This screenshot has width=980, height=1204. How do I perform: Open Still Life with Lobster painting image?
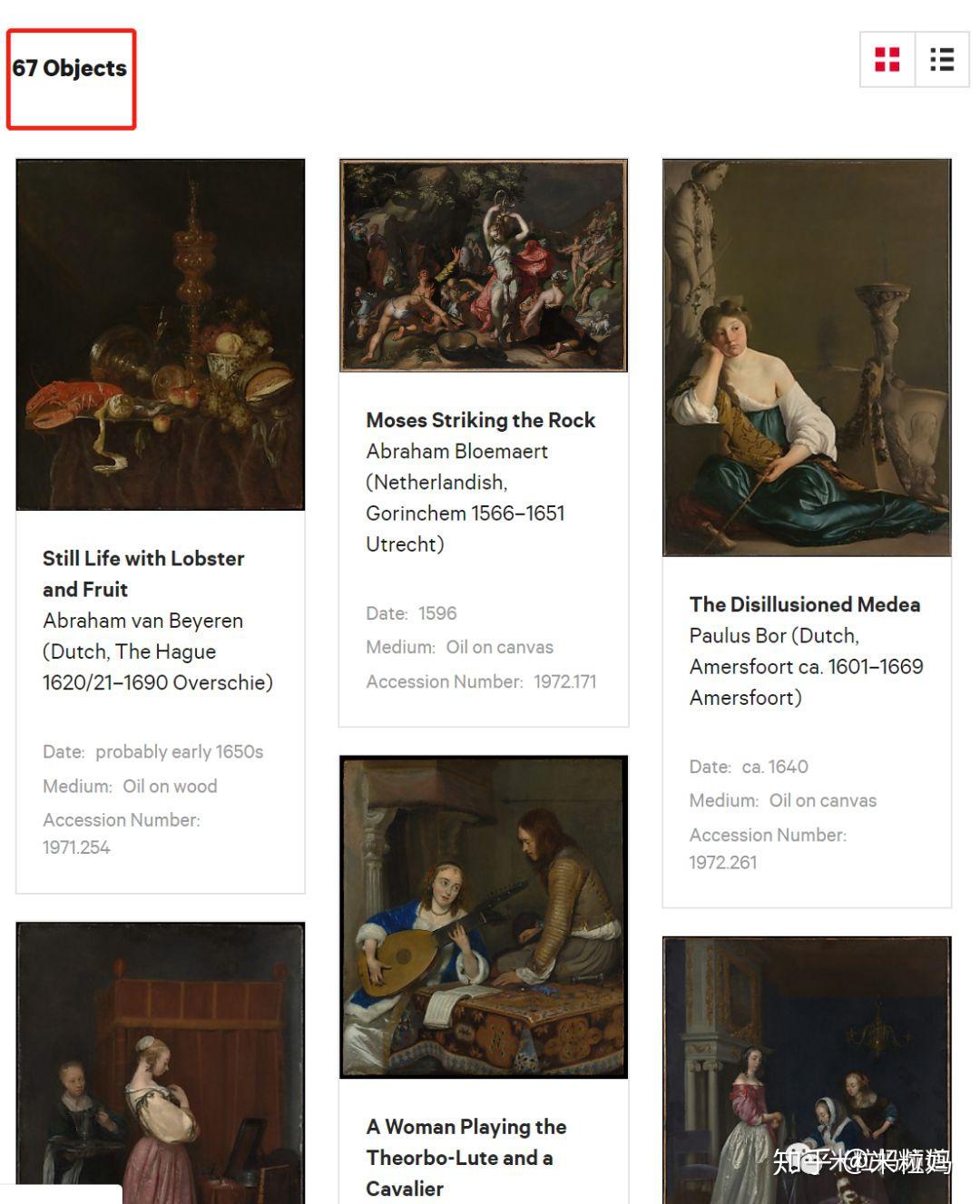161,335
